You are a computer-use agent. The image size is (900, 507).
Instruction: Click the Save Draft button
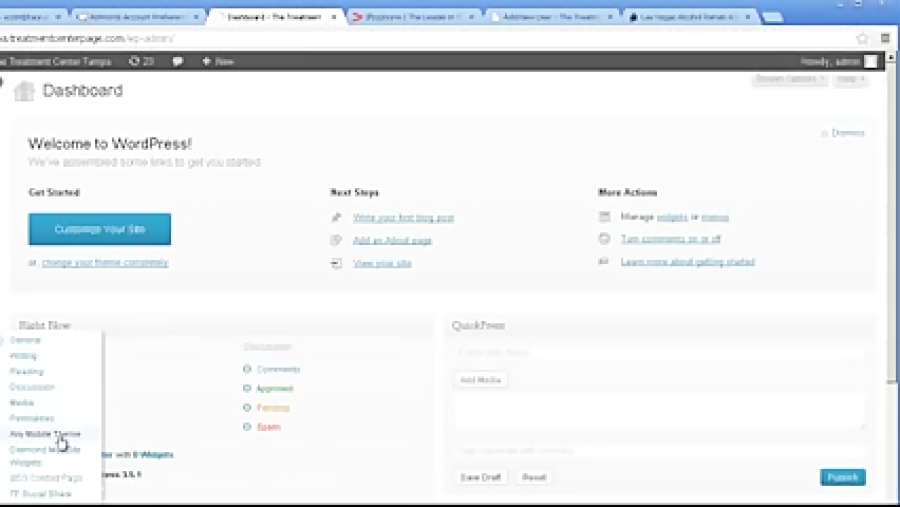480,477
